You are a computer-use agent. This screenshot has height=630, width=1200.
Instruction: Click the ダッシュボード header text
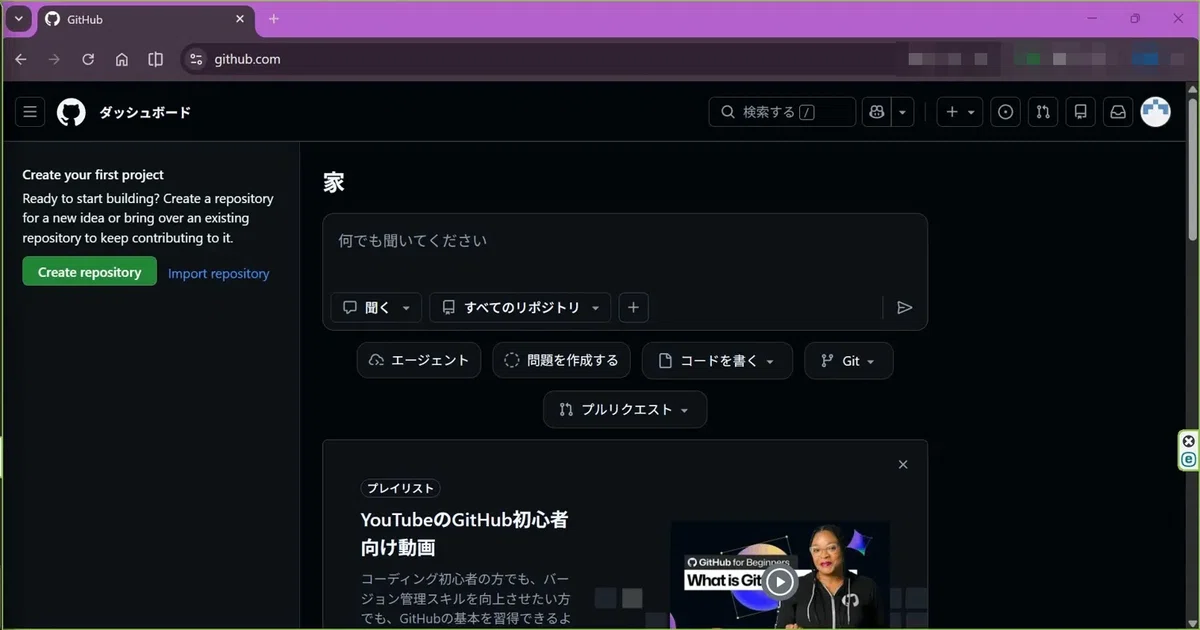click(x=145, y=113)
